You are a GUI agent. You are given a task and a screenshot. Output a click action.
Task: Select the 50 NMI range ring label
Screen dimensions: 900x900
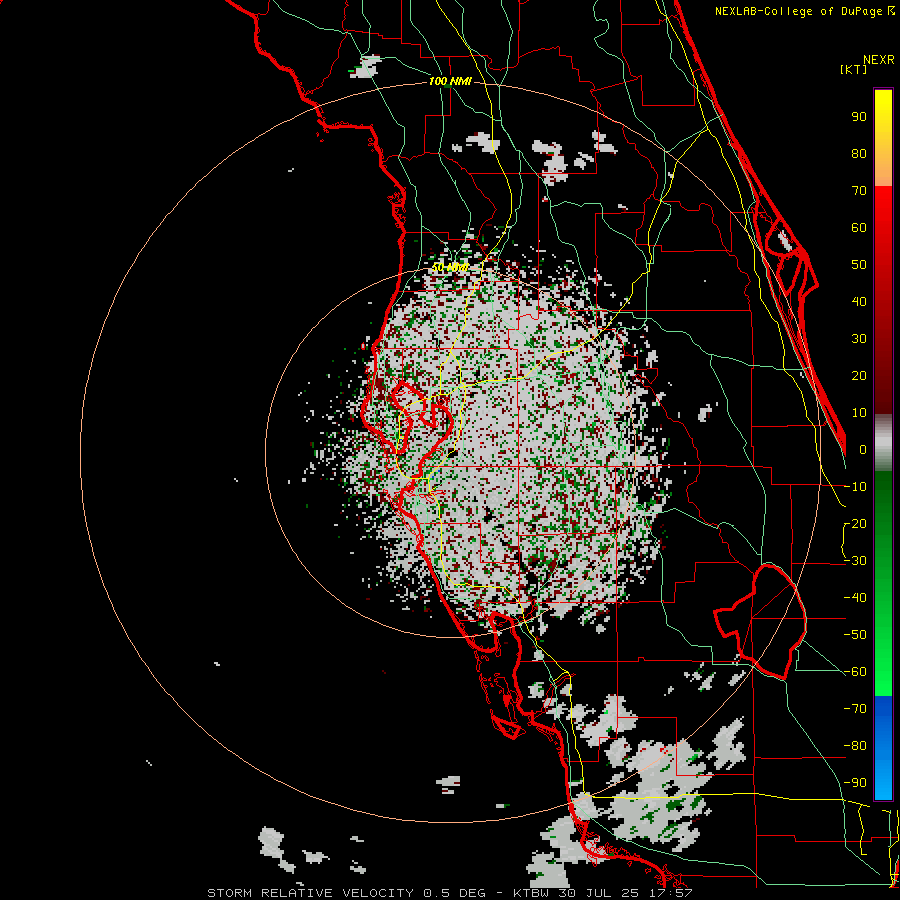tap(449, 267)
